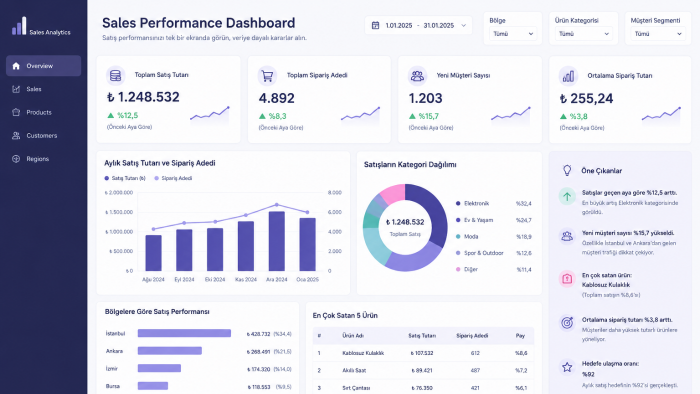Click the Sales Analytics bar logo

click(19, 26)
